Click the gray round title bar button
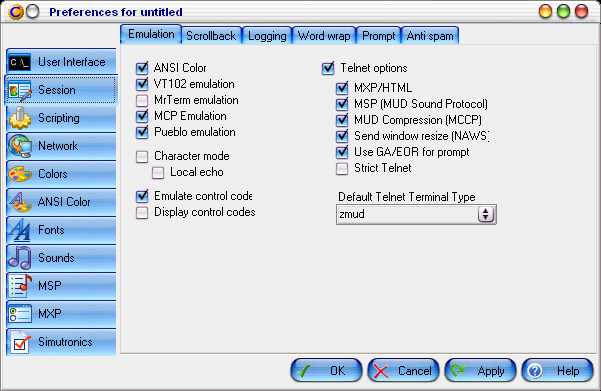 pyautogui.click(x=33, y=12)
